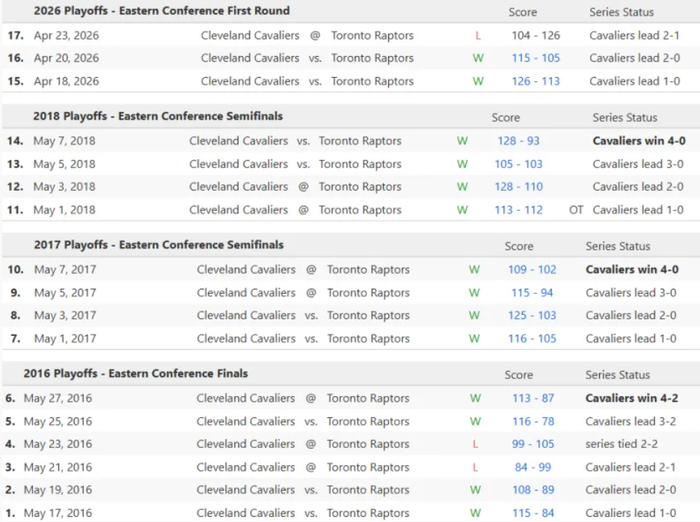700x522 pixels.
Task: Open the 115 - 84 score for May 17, 2016
Action: coord(533,513)
